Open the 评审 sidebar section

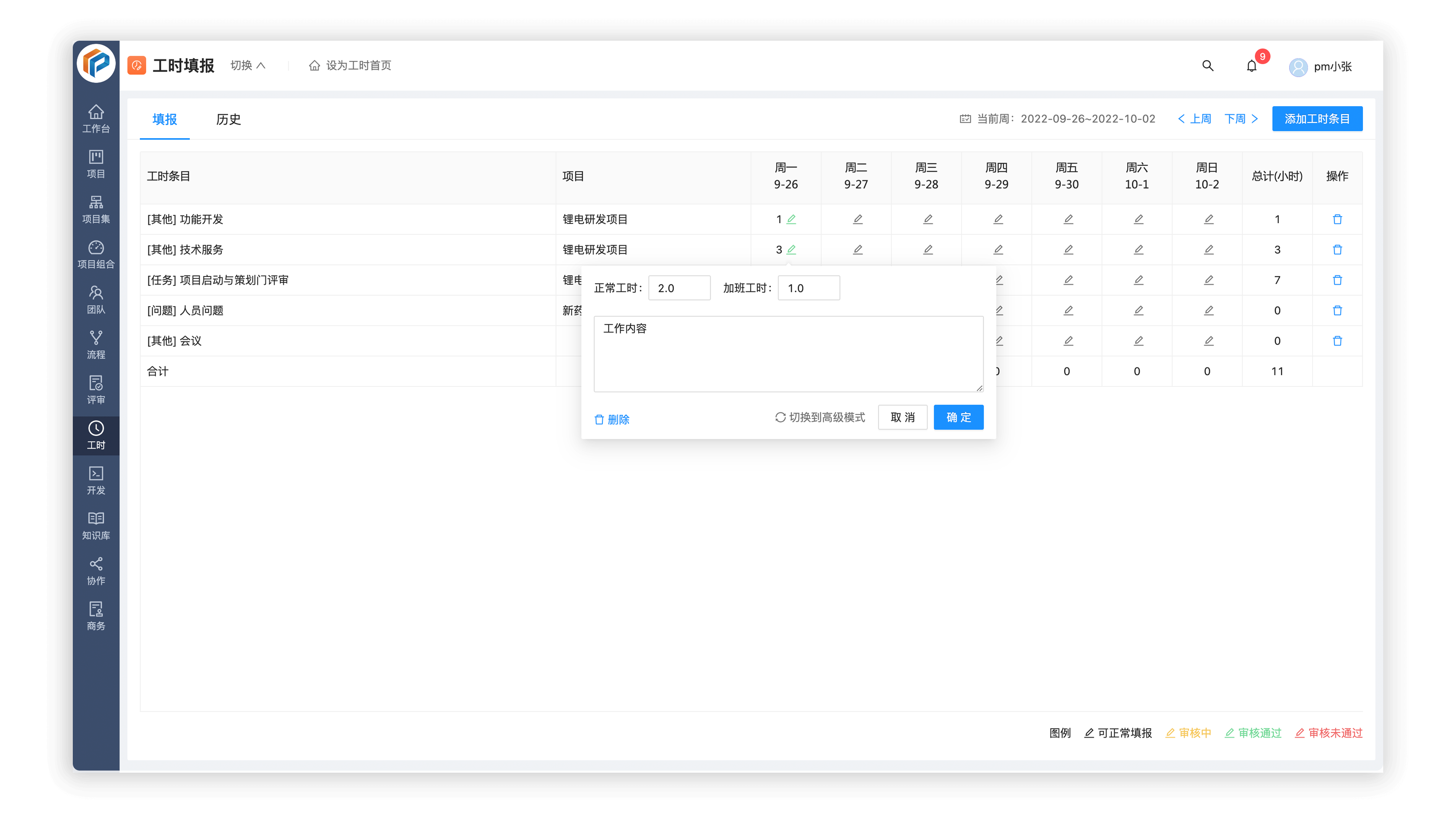click(95, 390)
